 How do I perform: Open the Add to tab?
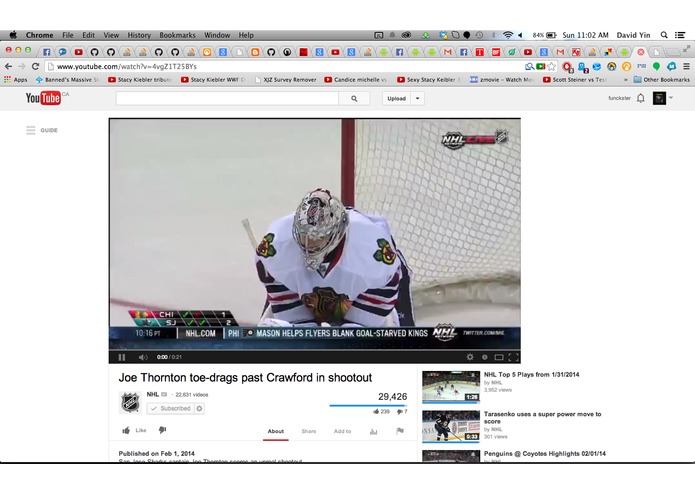pos(342,431)
